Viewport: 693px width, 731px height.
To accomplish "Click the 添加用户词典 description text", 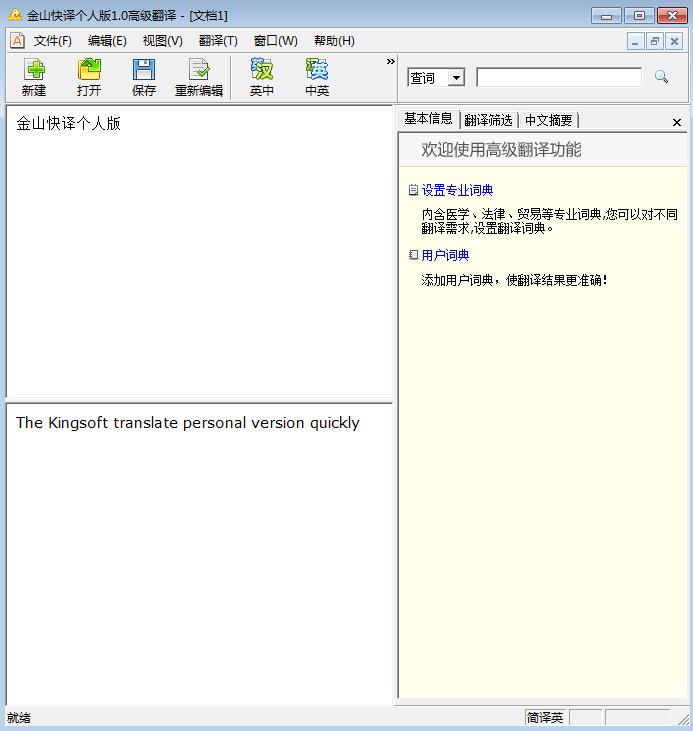I will pos(514,280).
